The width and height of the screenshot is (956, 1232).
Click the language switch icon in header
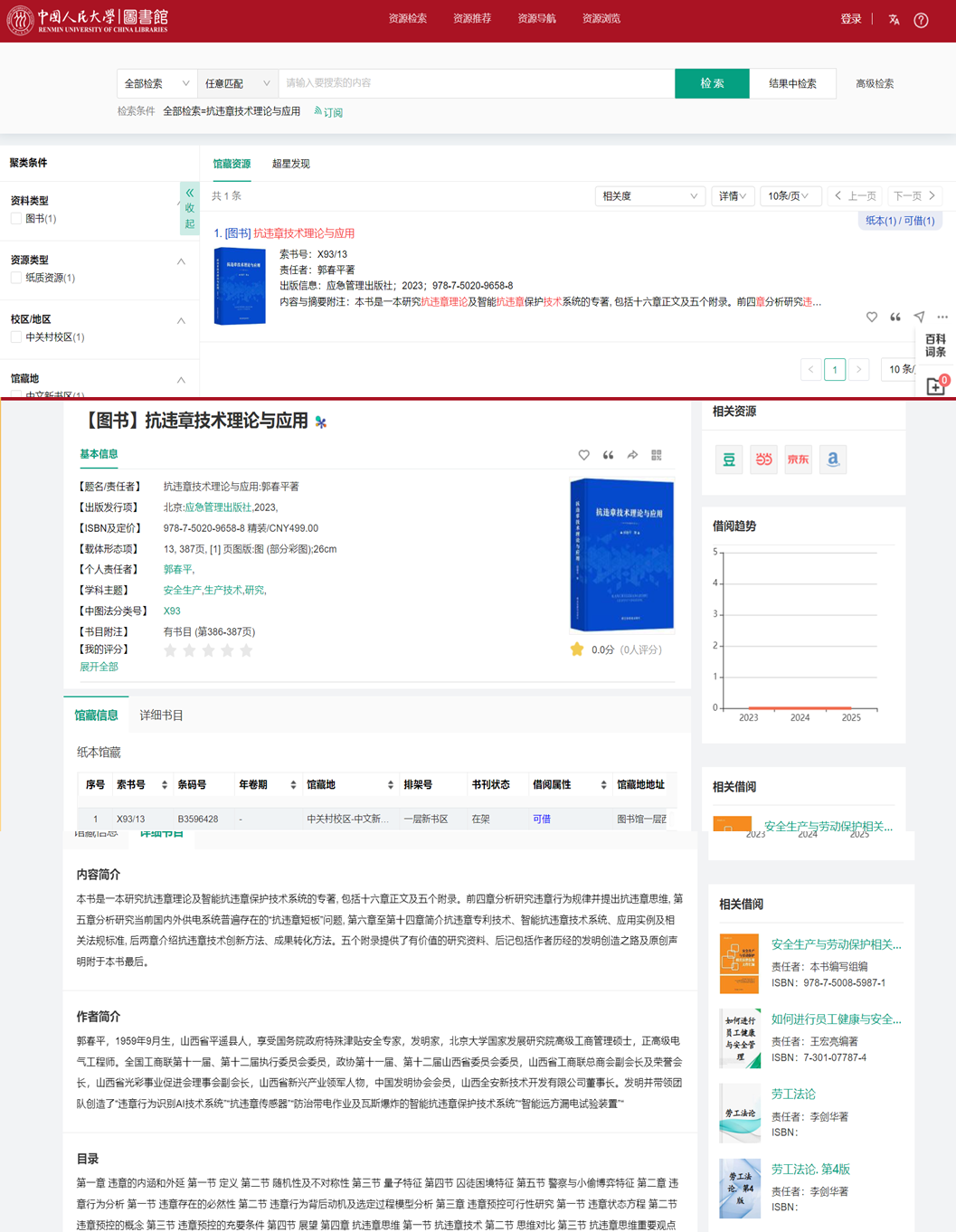894,19
